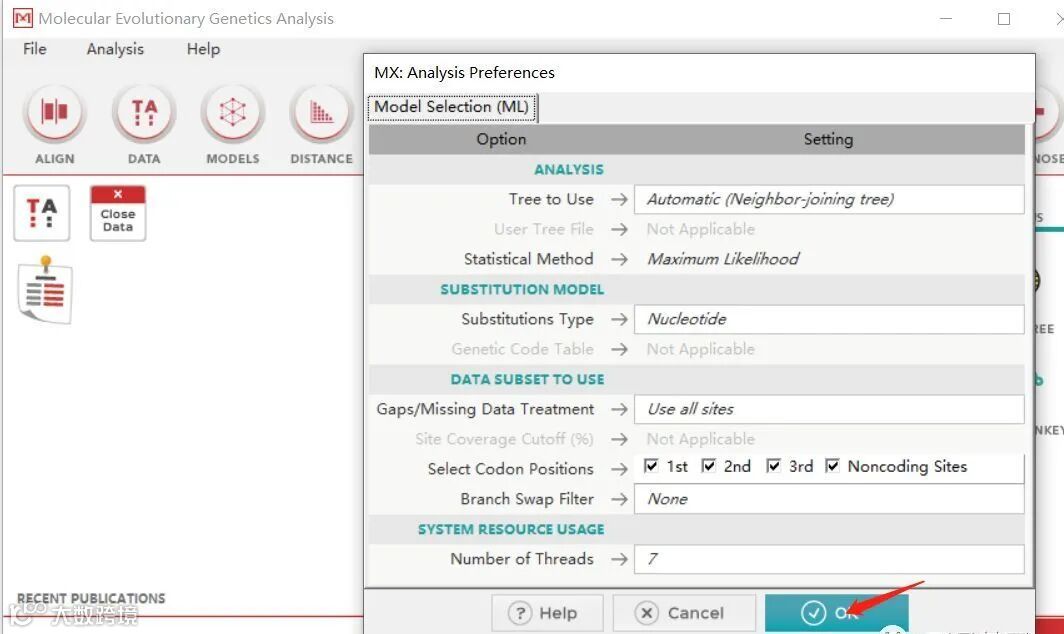Viewport: 1064px width, 634px height.
Task: Toggle the 1st codon position checkbox
Action: pyautogui.click(x=651, y=466)
